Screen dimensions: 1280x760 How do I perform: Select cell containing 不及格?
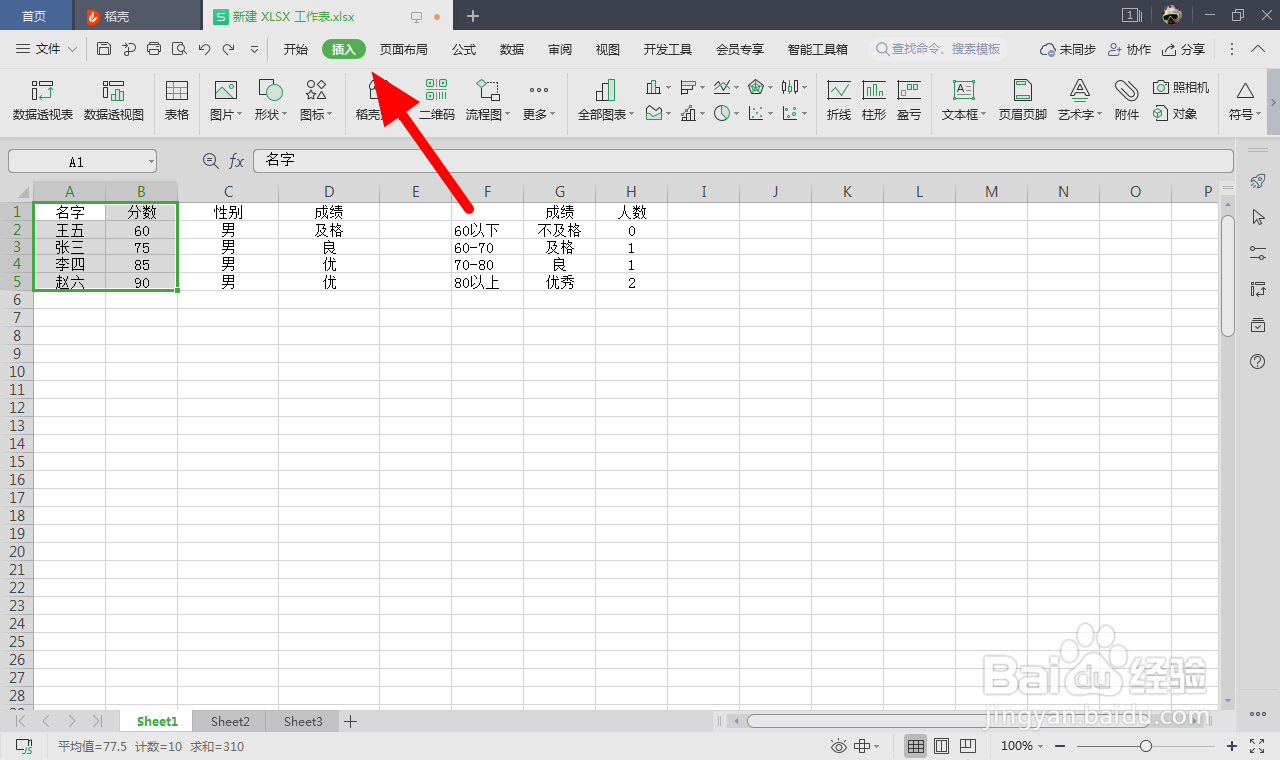click(x=559, y=230)
